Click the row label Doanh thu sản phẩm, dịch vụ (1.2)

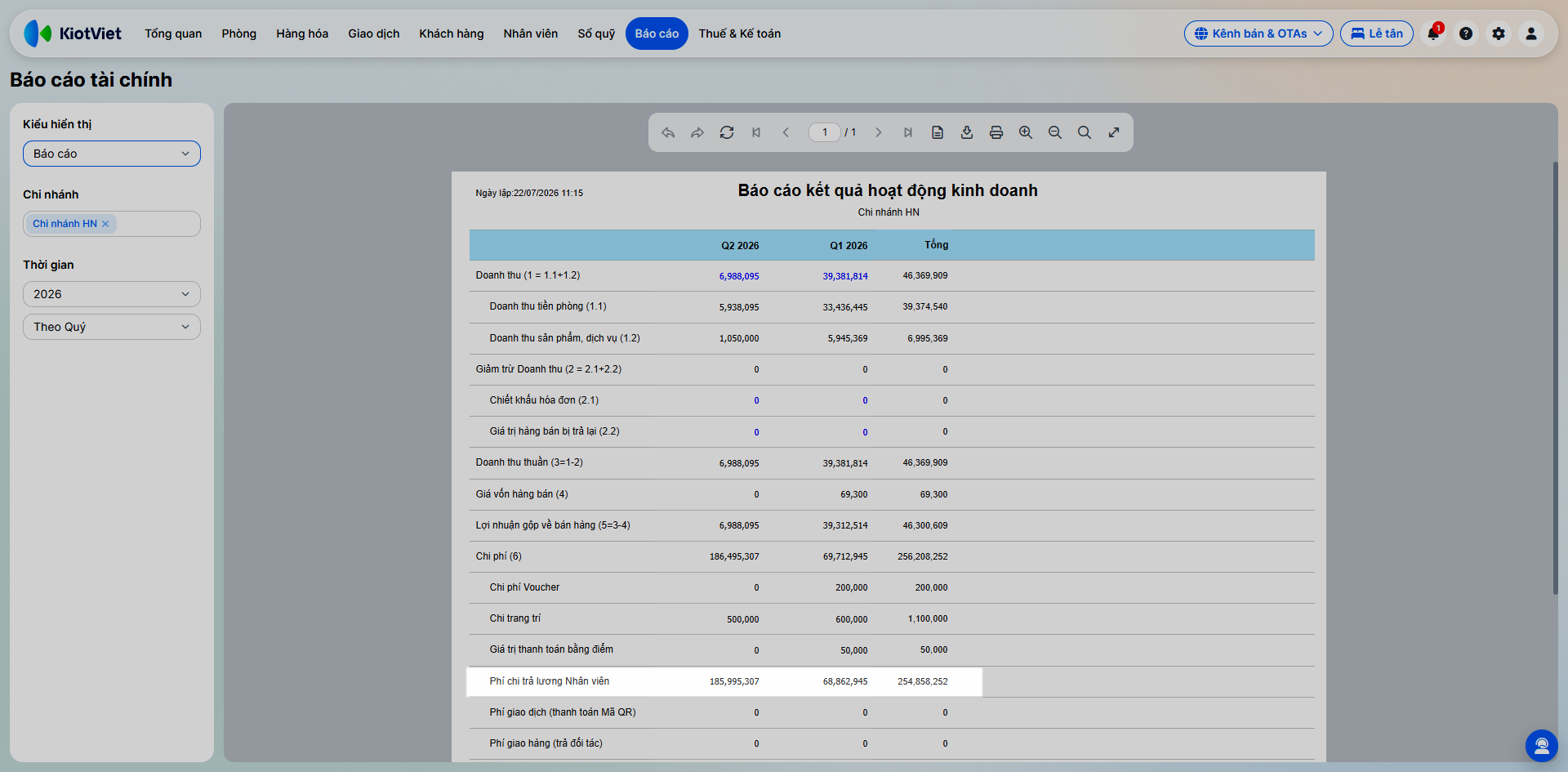(x=565, y=338)
